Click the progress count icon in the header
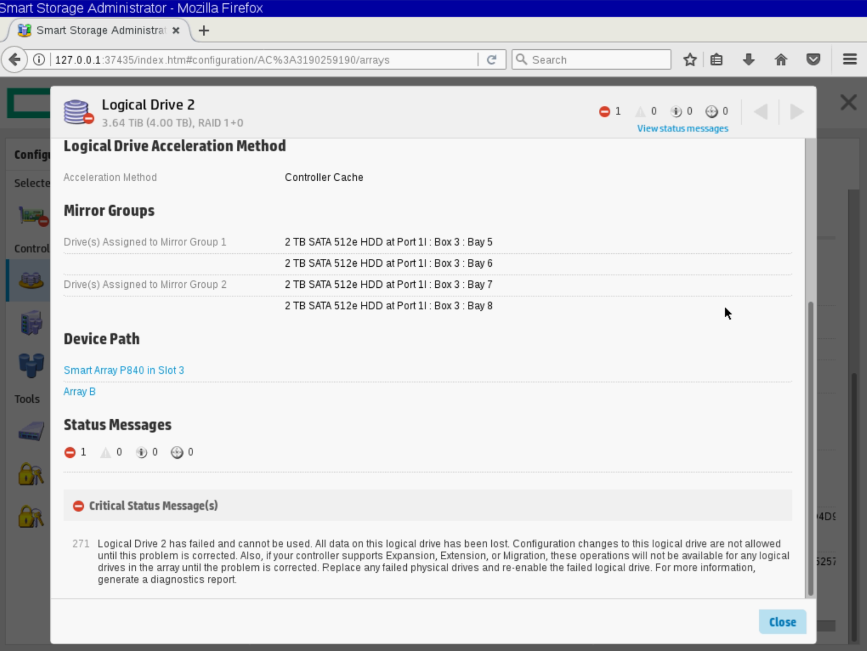Image resolution: width=867 pixels, height=651 pixels. pos(712,112)
